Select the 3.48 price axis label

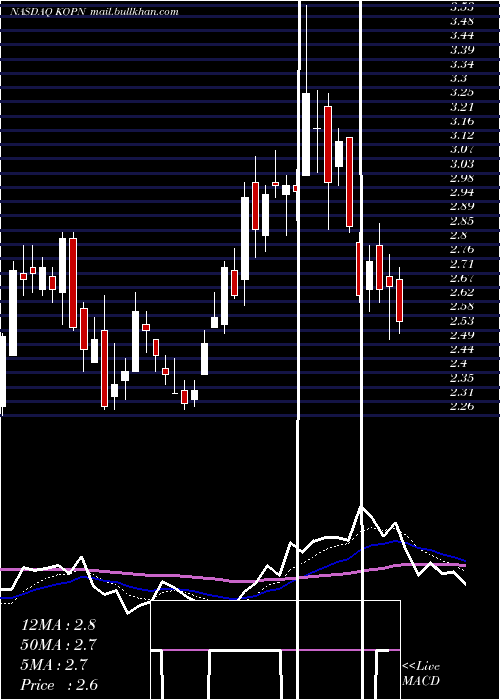click(462, 21)
